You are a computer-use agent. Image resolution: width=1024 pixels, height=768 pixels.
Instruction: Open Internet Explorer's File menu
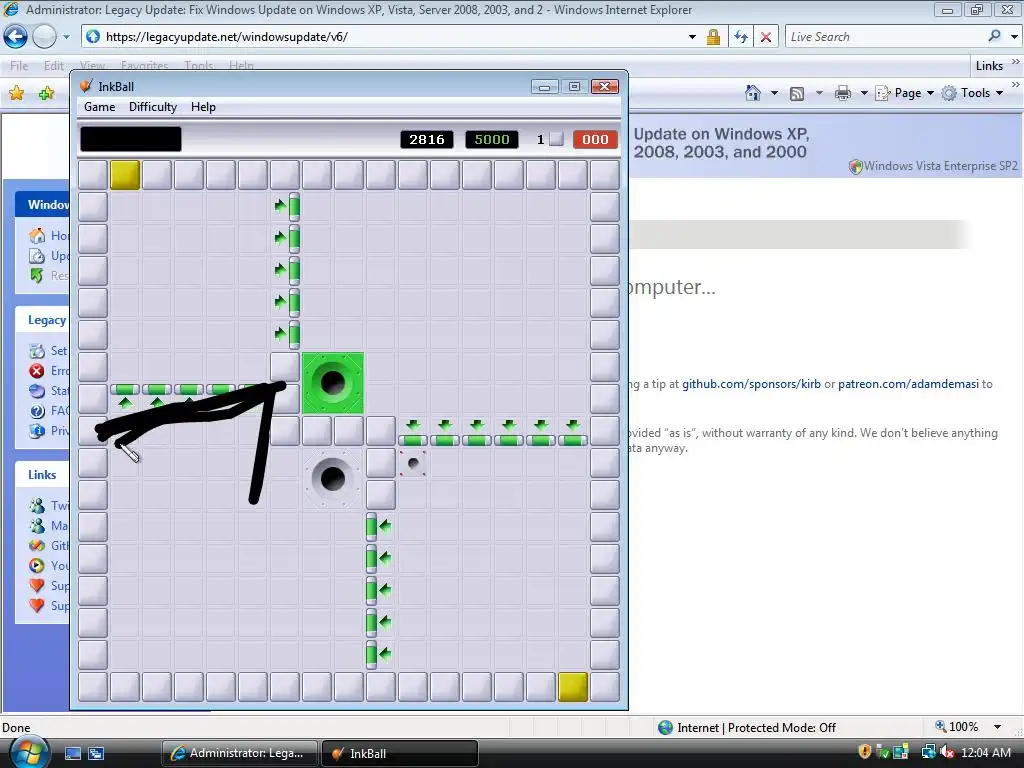19,65
